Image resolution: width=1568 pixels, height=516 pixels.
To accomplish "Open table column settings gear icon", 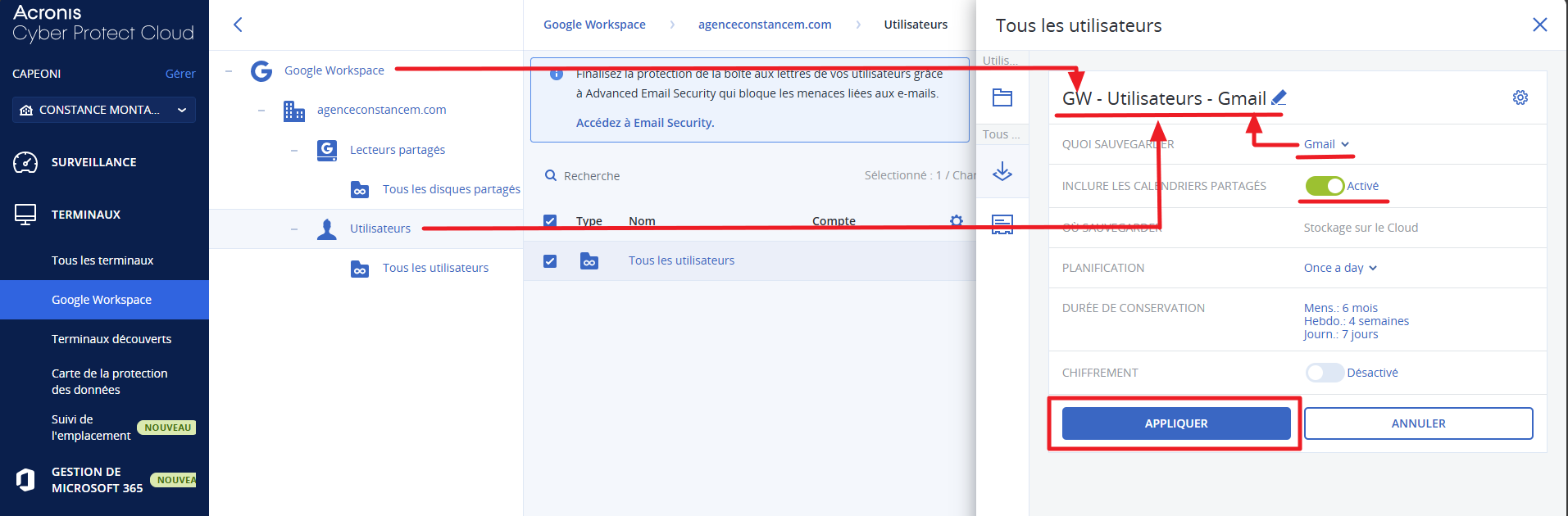I will coord(957,221).
